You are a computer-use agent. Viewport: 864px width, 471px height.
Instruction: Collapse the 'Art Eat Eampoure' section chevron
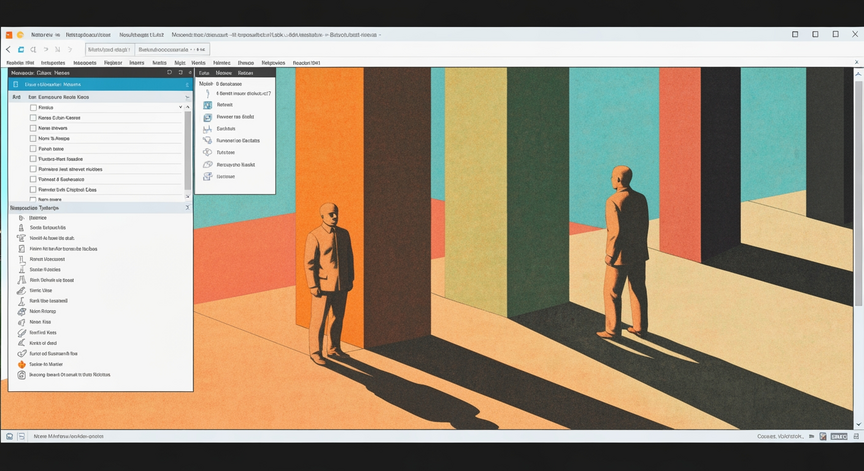point(187,97)
